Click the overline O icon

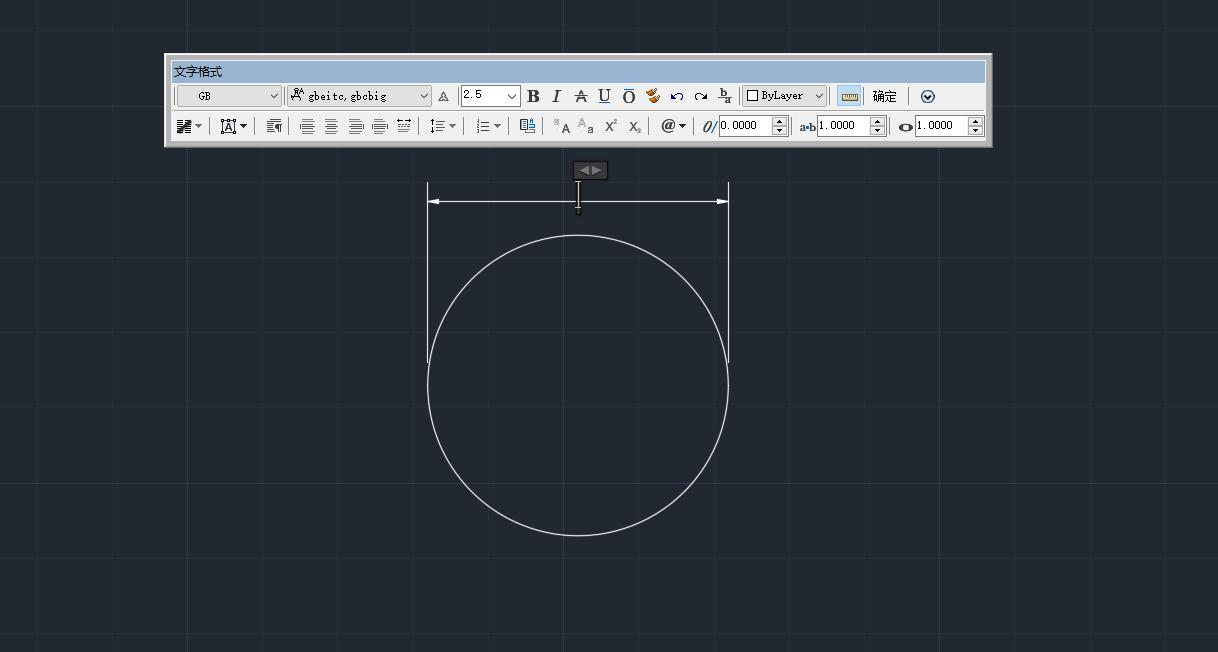(628, 96)
